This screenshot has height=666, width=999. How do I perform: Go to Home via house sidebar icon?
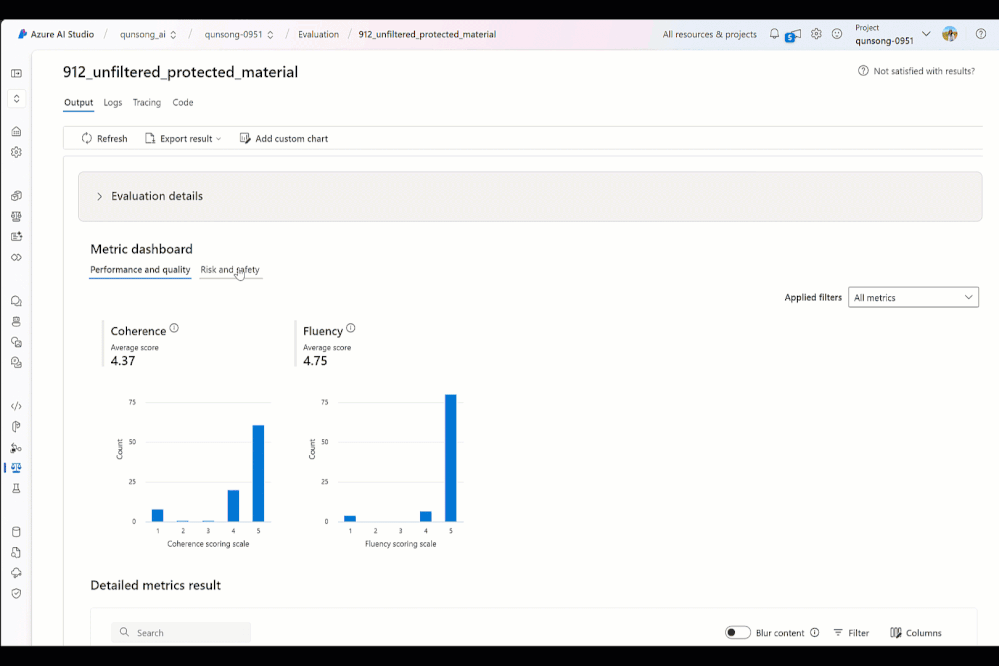point(17,131)
